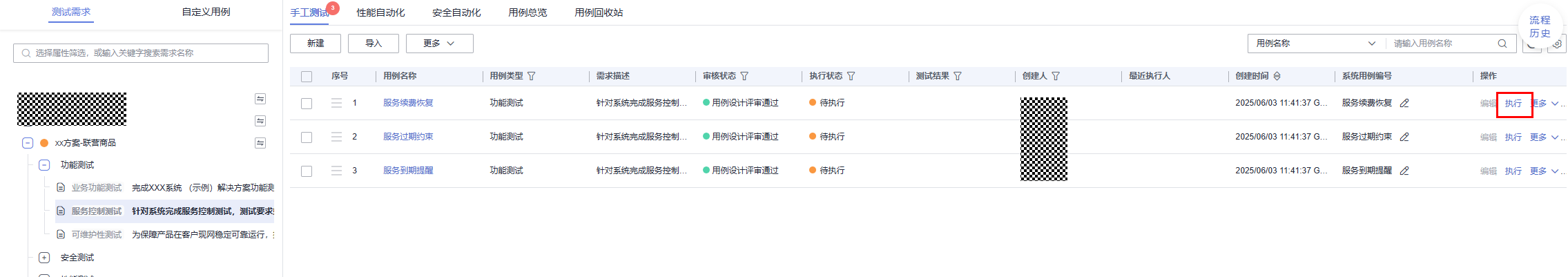Click filter funnel icon on 执行状态 column
The image size is (1568, 277).
[x=851, y=76]
